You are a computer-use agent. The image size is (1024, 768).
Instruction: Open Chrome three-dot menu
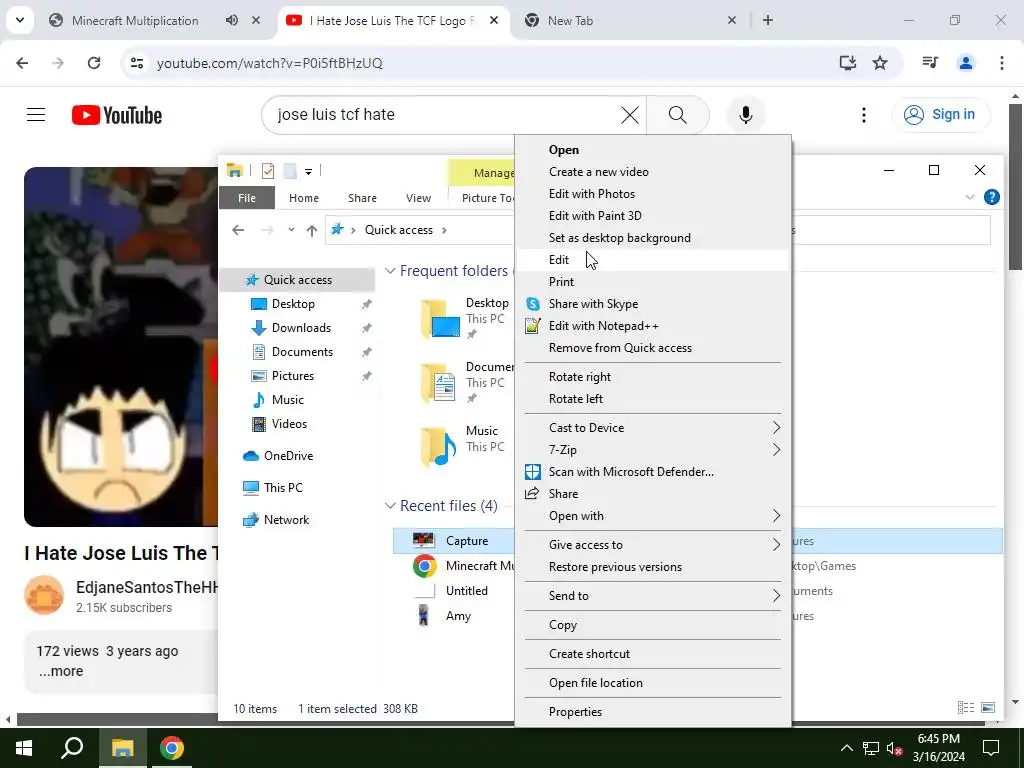1001,63
